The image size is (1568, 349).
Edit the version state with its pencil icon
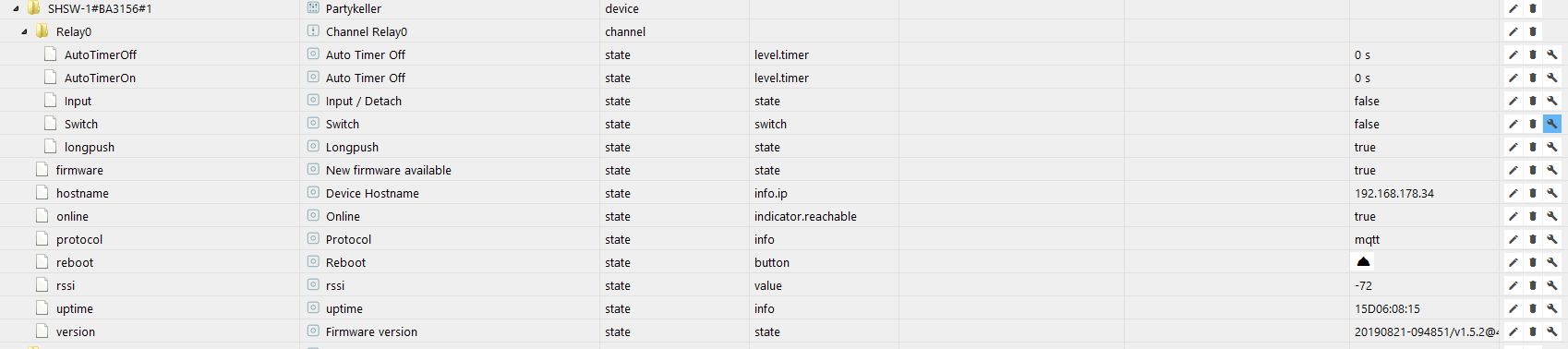coord(1514,331)
